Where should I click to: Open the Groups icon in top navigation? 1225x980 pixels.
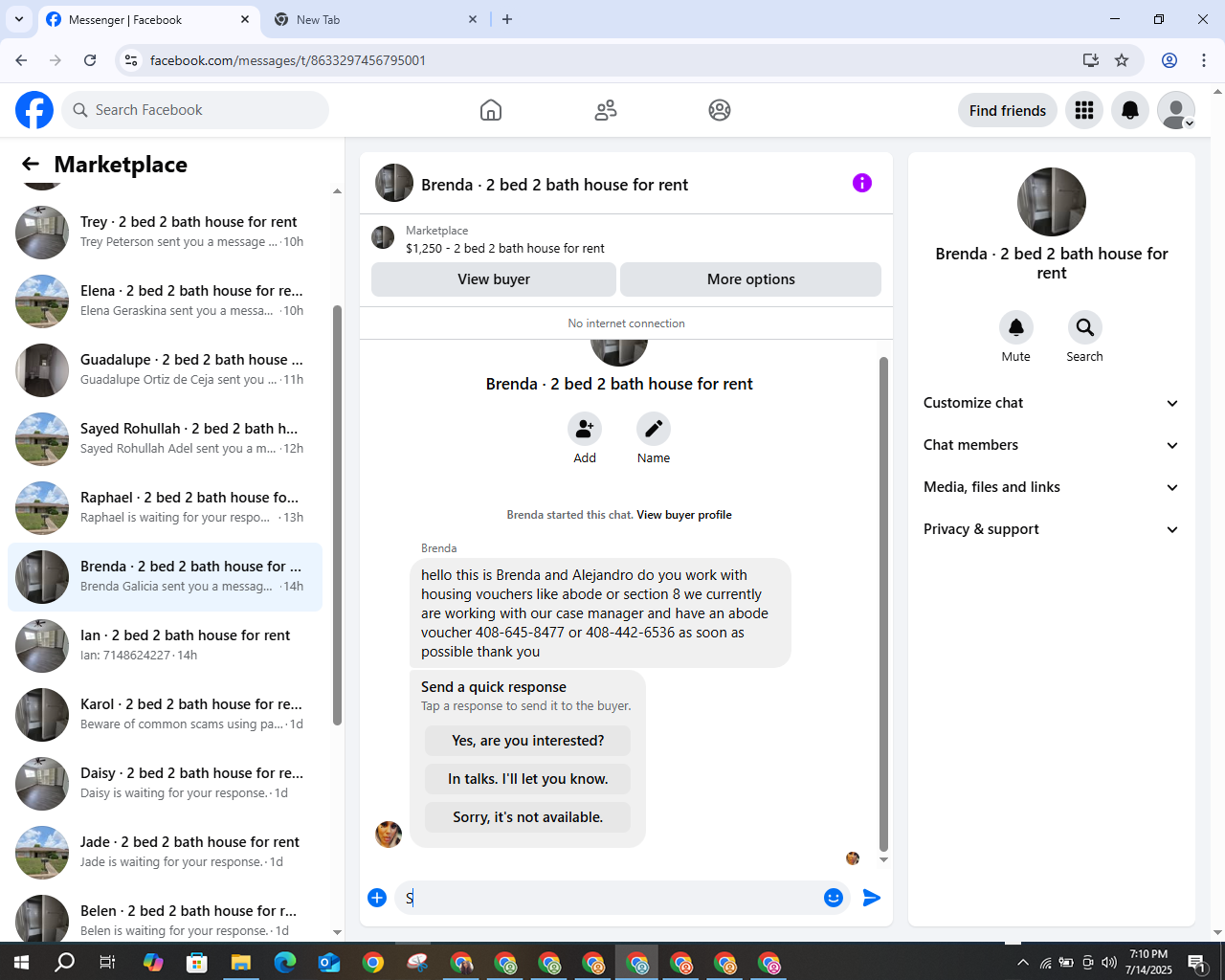point(720,110)
